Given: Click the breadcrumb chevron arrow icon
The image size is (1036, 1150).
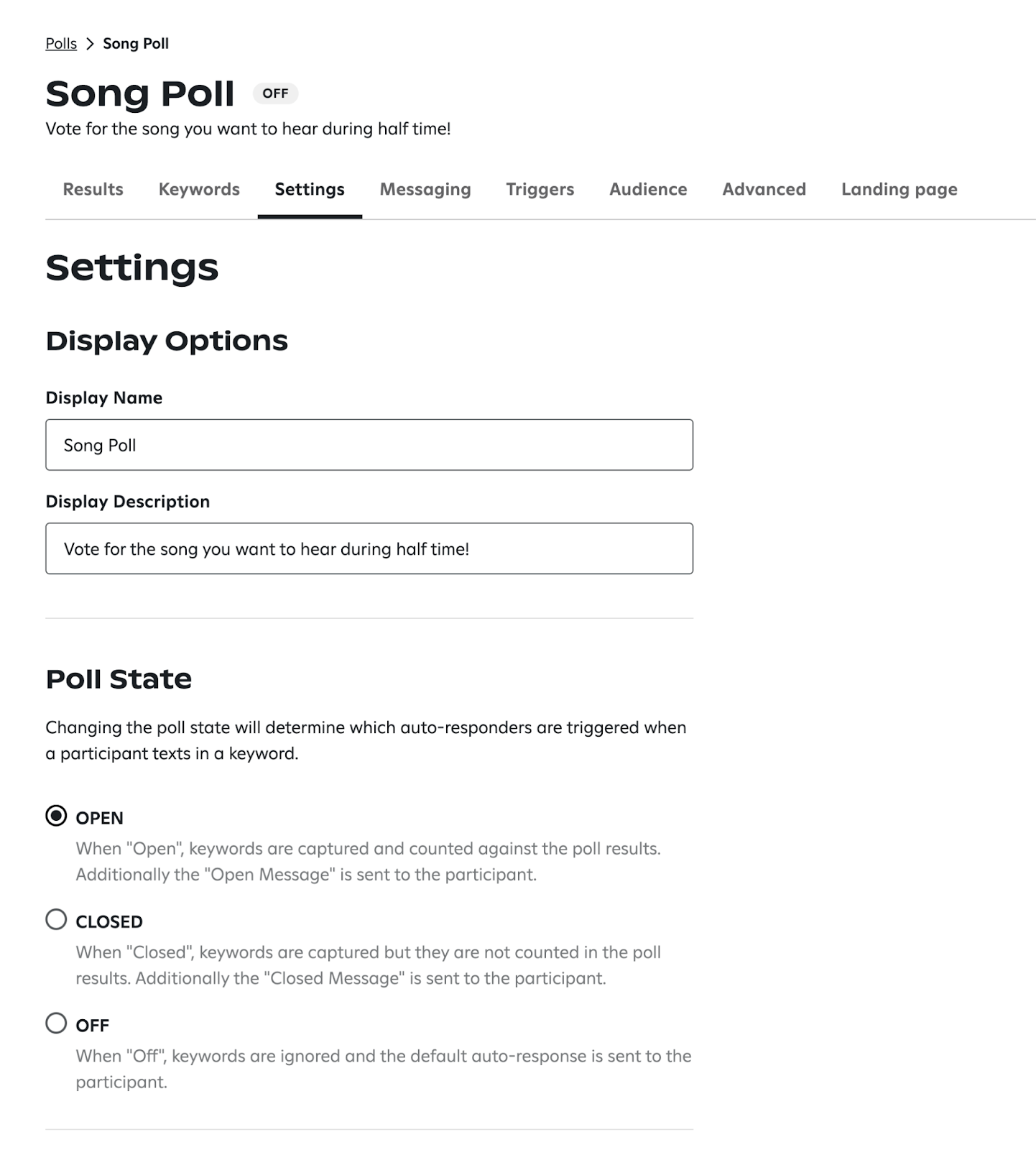Looking at the screenshot, I should pos(90,44).
